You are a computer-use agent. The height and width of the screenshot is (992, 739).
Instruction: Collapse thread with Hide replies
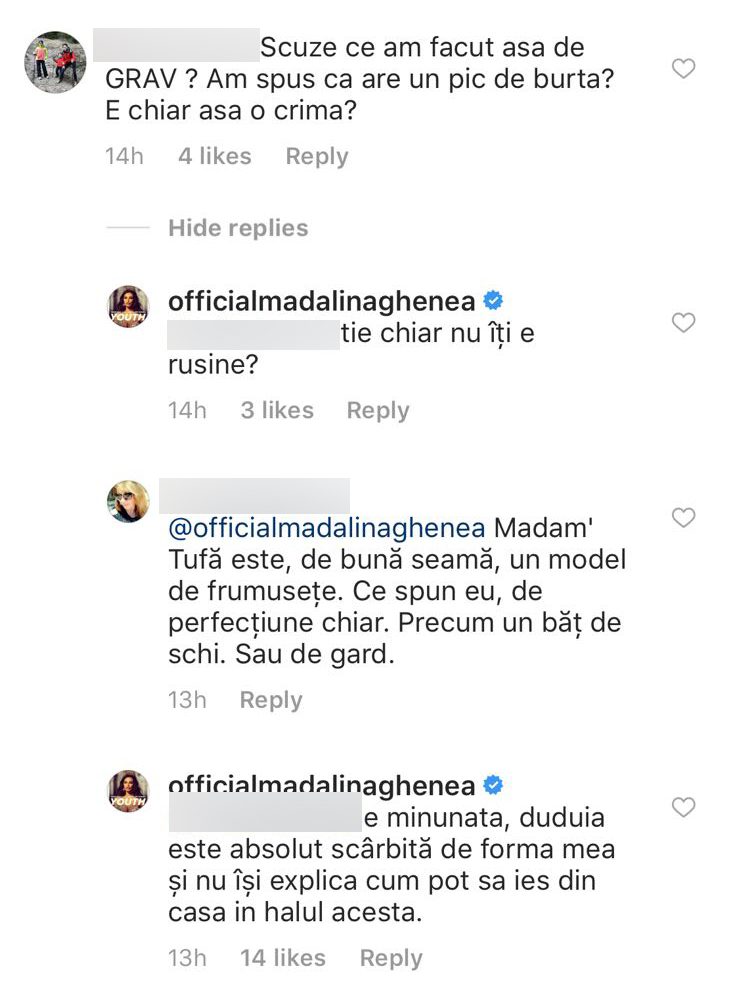(238, 228)
